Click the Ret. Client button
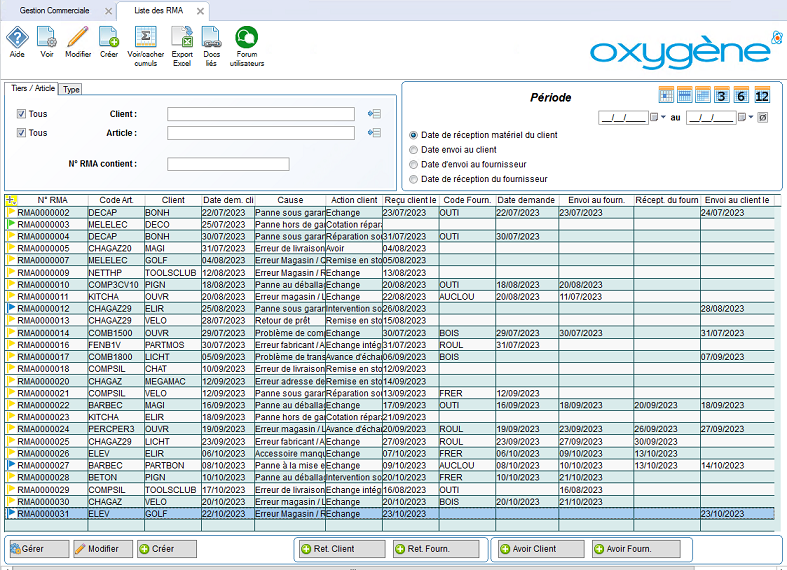This screenshot has width=787, height=570. click(x=340, y=549)
